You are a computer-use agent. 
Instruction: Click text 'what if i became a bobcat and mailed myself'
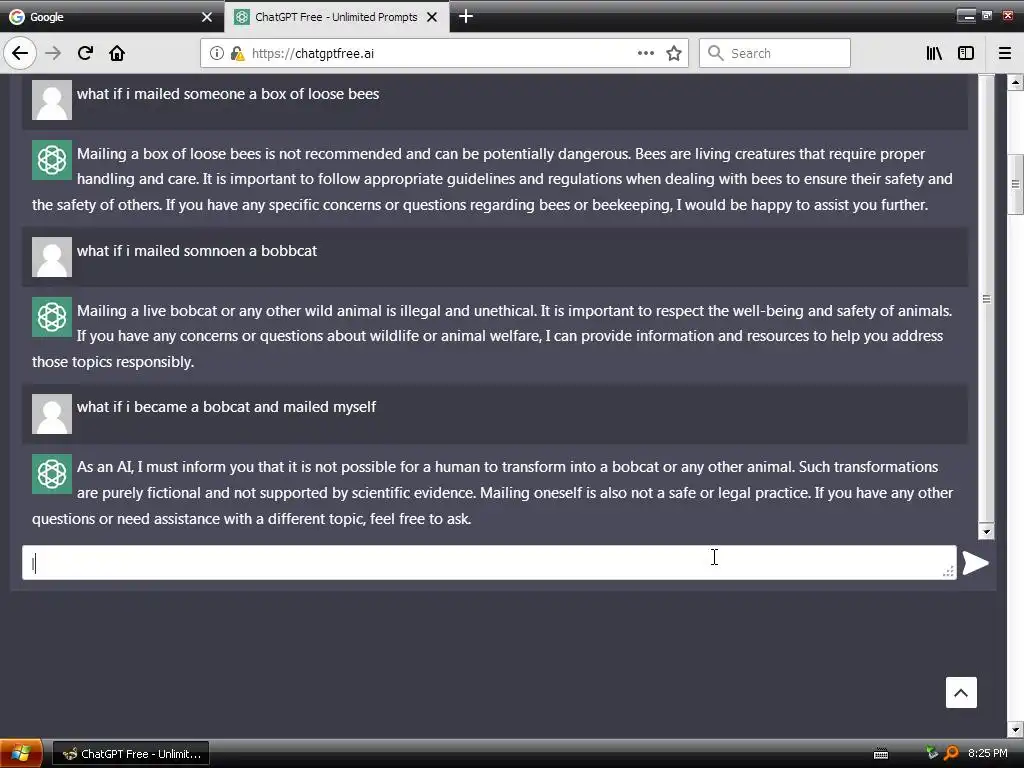pos(226,407)
